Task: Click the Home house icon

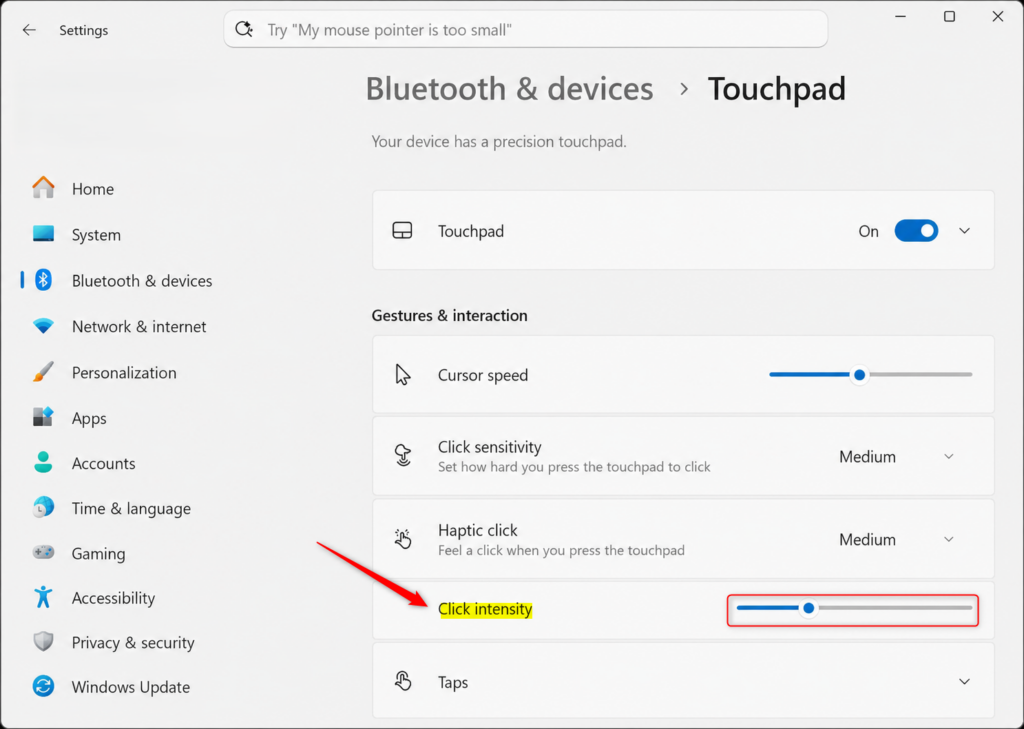Action: (43, 188)
